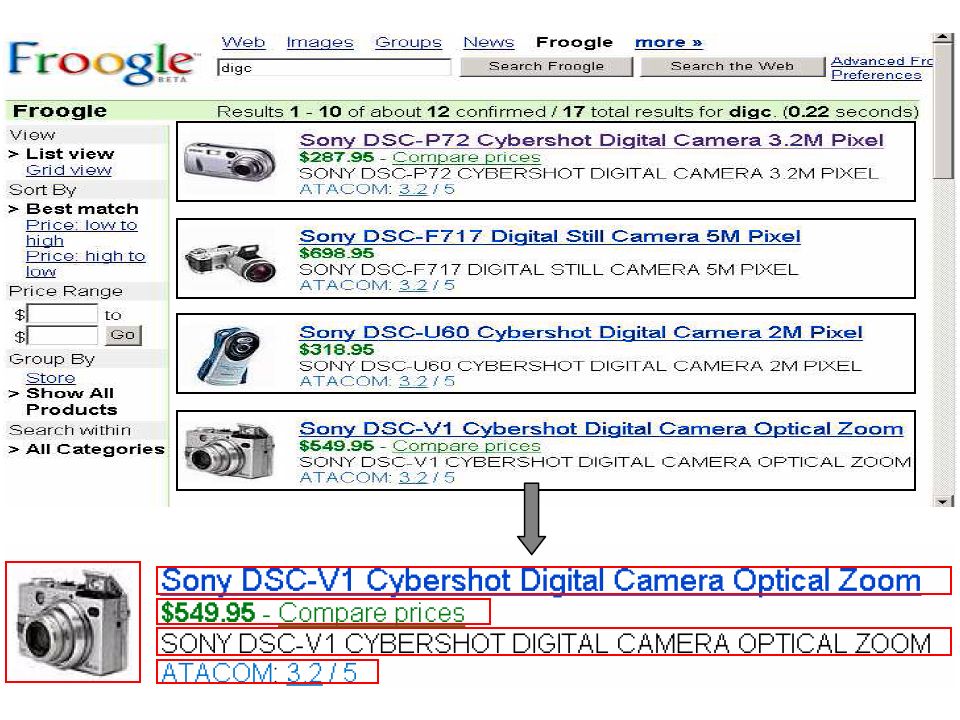Click the Search Froogle button
Image resolution: width=960 pixels, height=720 pixels.
546,66
